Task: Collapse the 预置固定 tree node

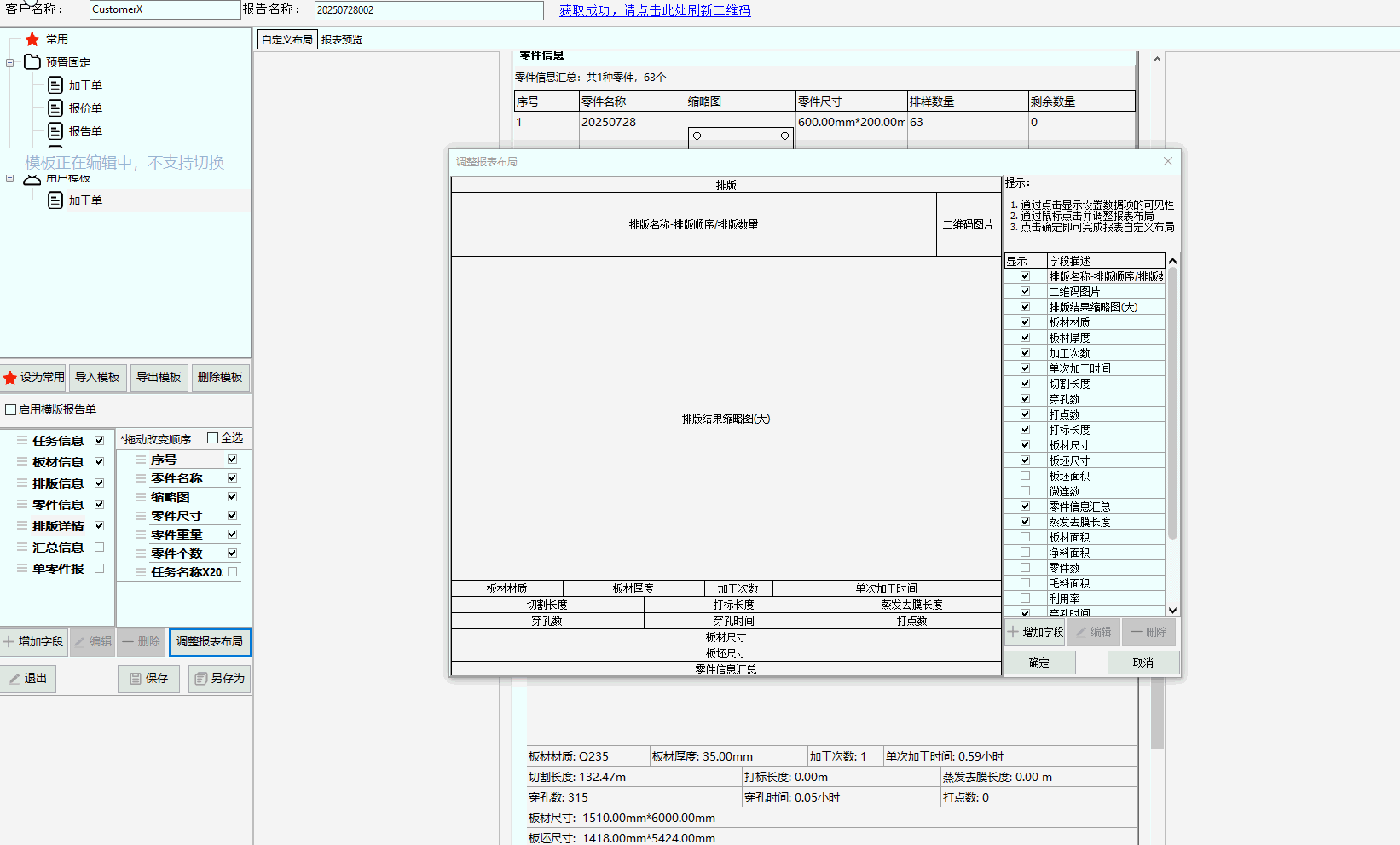Action: [x=10, y=62]
